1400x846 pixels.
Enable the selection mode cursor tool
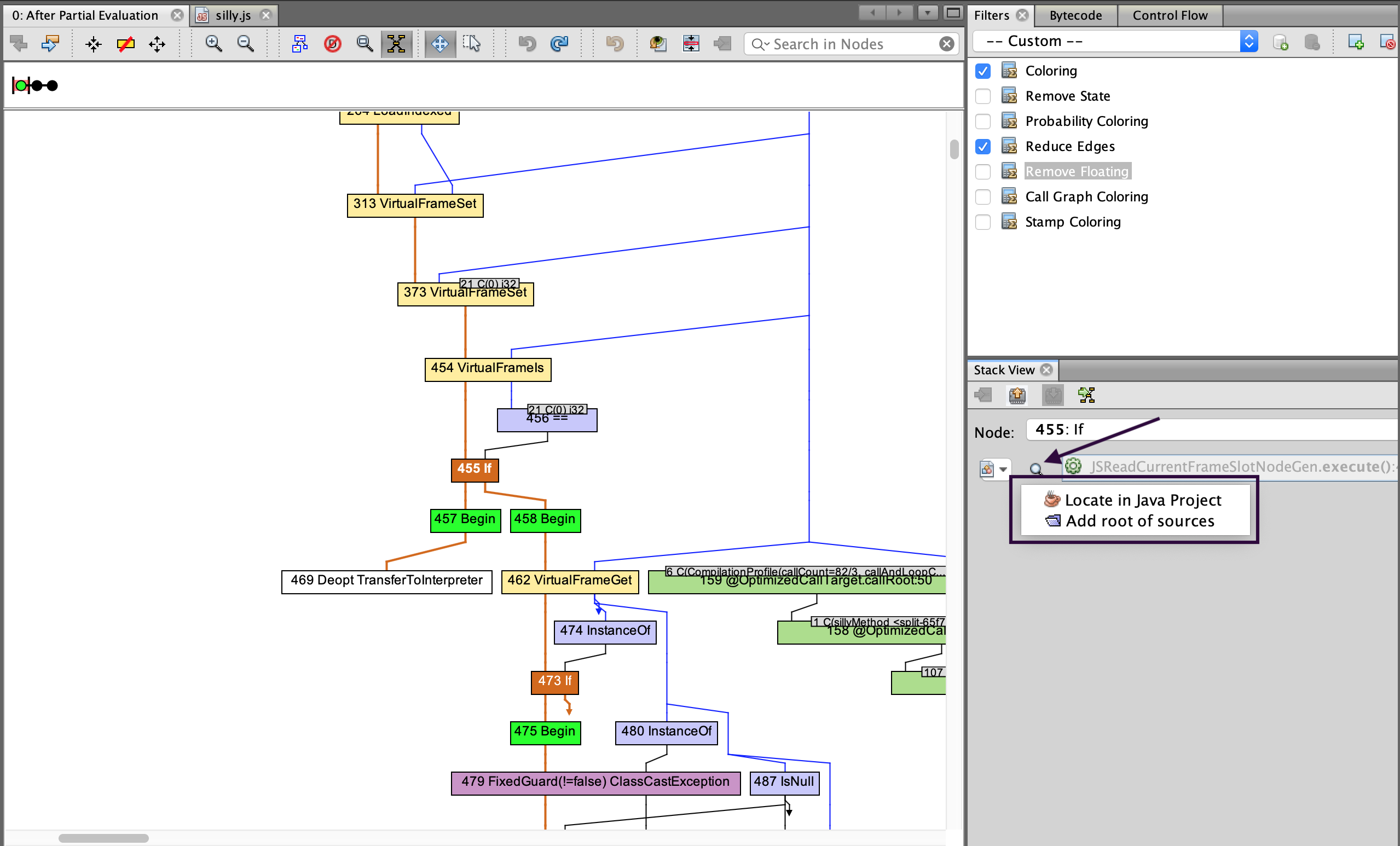[x=472, y=43]
